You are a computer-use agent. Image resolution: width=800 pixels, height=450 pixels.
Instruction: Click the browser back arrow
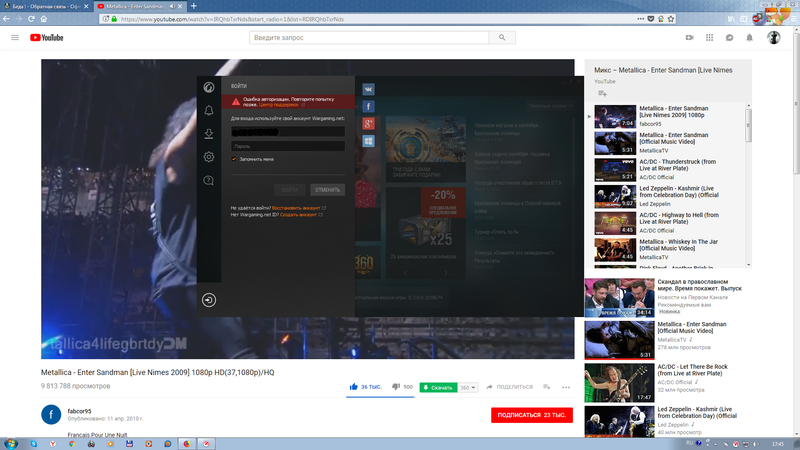pyautogui.click(x=6, y=19)
